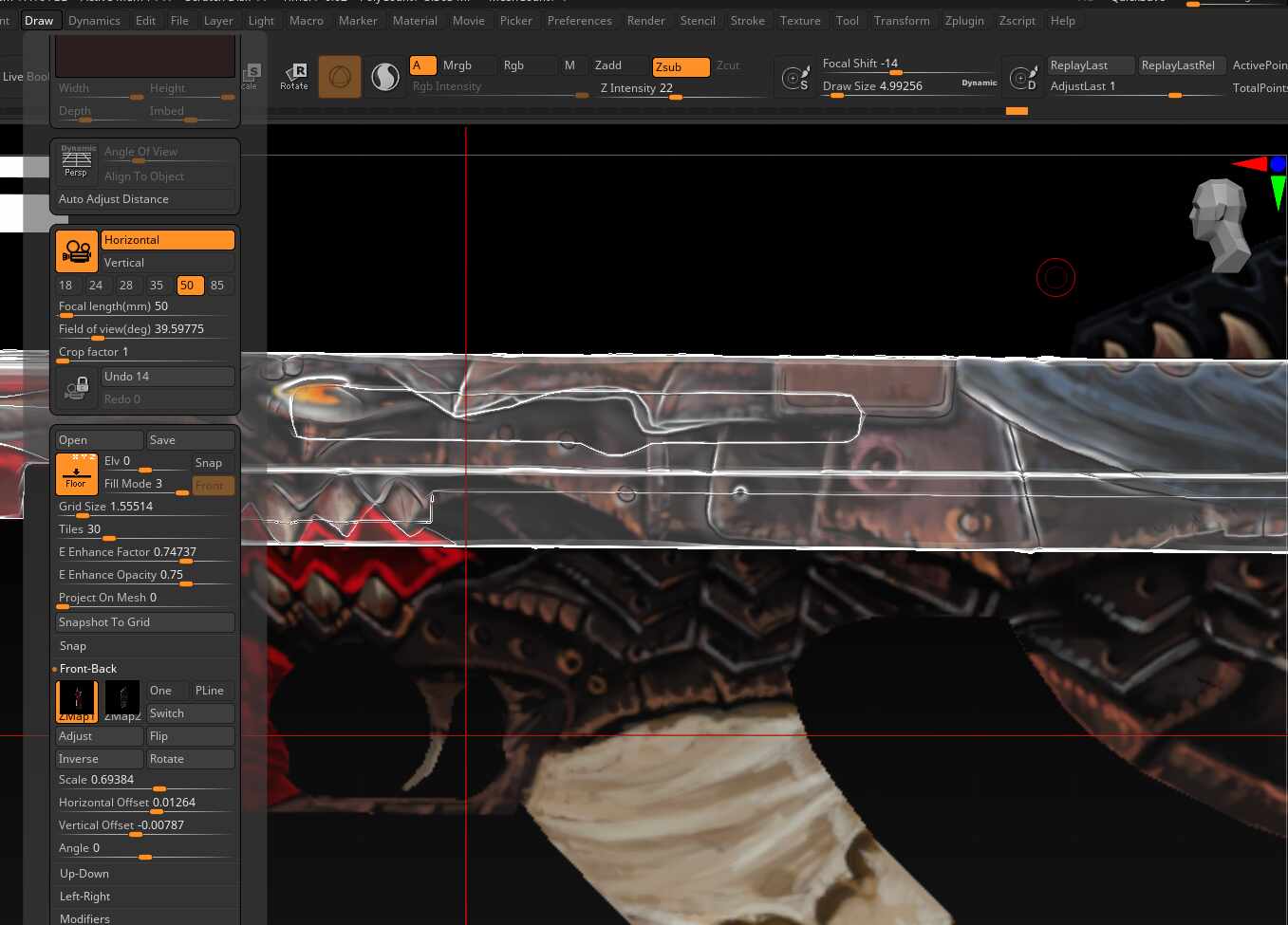Click the active brush icon in the toolbar
This screenshot has width=1288, height=925.
point(339,76)
